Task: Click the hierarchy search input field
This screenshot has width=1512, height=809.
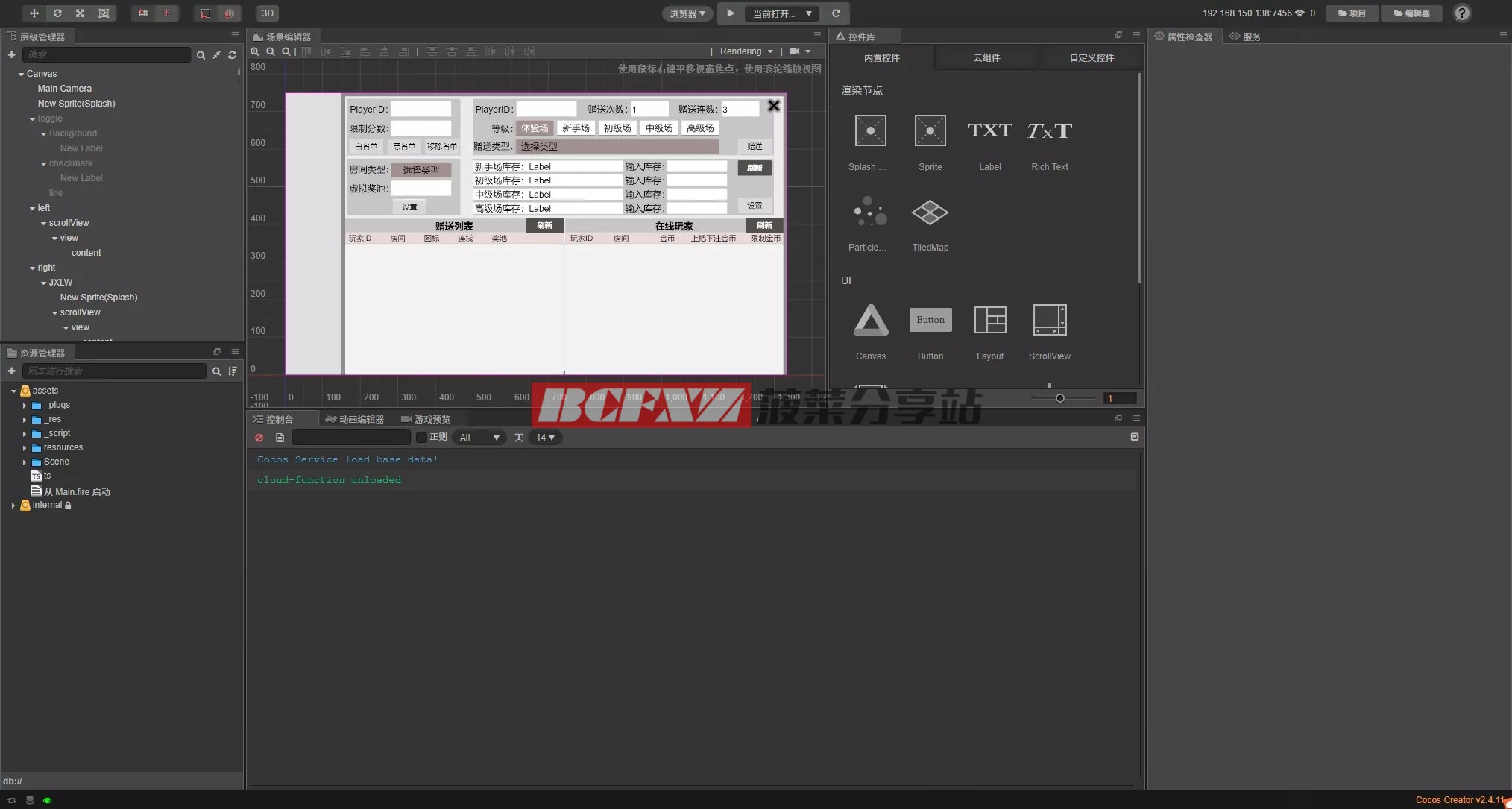Action: 107,54
